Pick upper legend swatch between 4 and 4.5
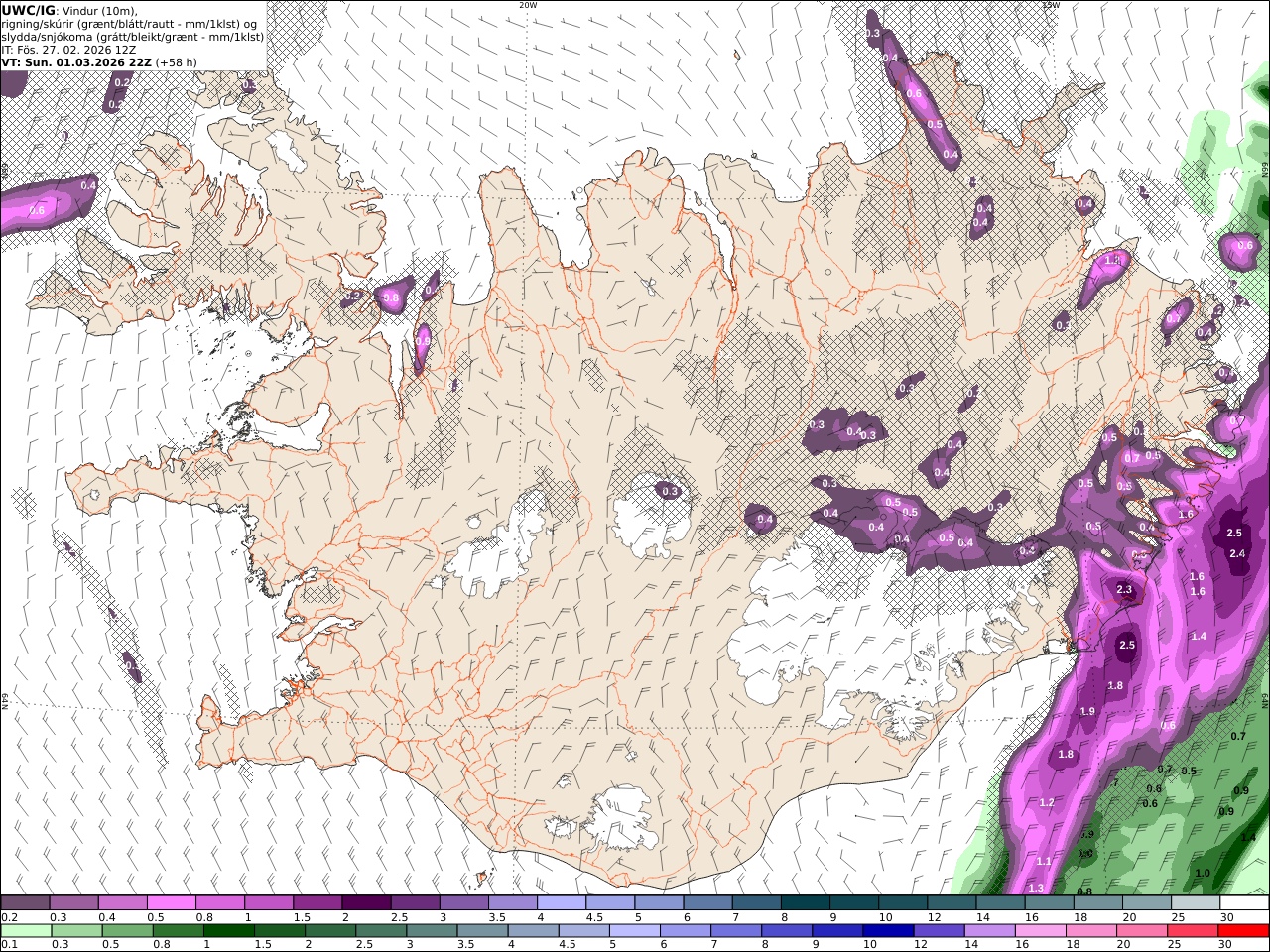The height and width of the screenshot is (952, 1270). click(561, 903)
